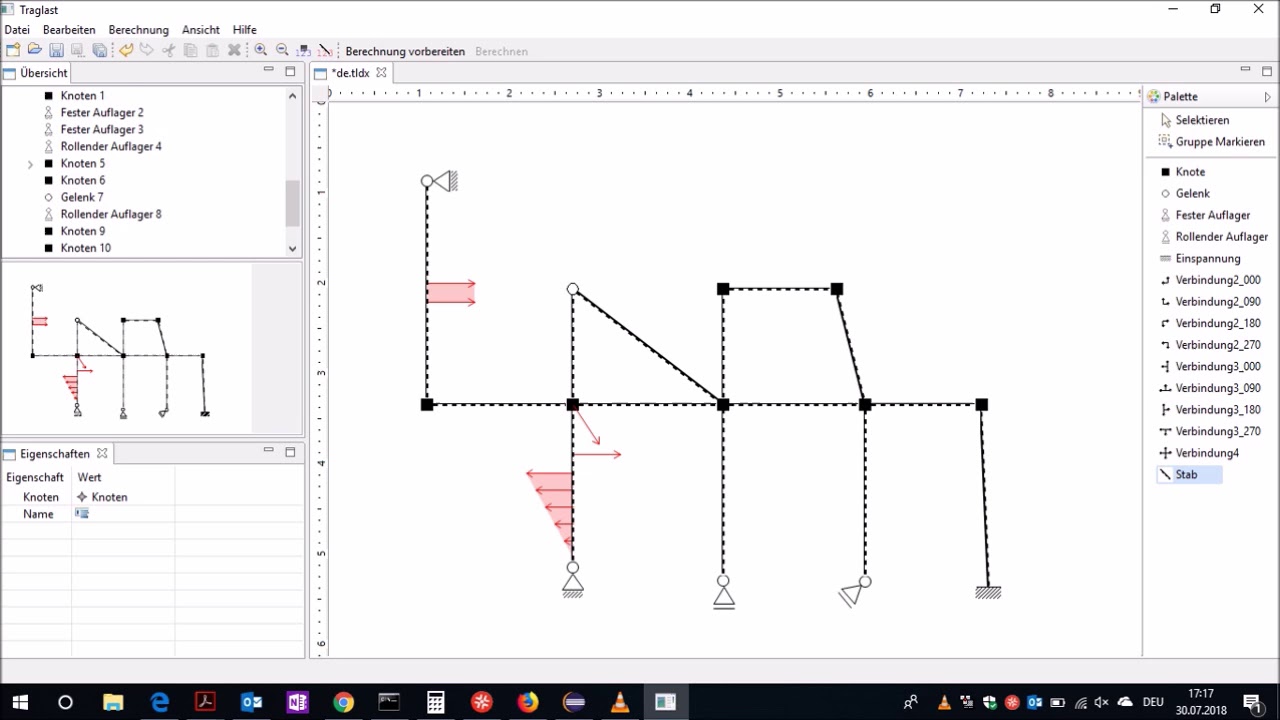
Task: Select Fester Auflager 2 in overview
Action: coord(102,113)
